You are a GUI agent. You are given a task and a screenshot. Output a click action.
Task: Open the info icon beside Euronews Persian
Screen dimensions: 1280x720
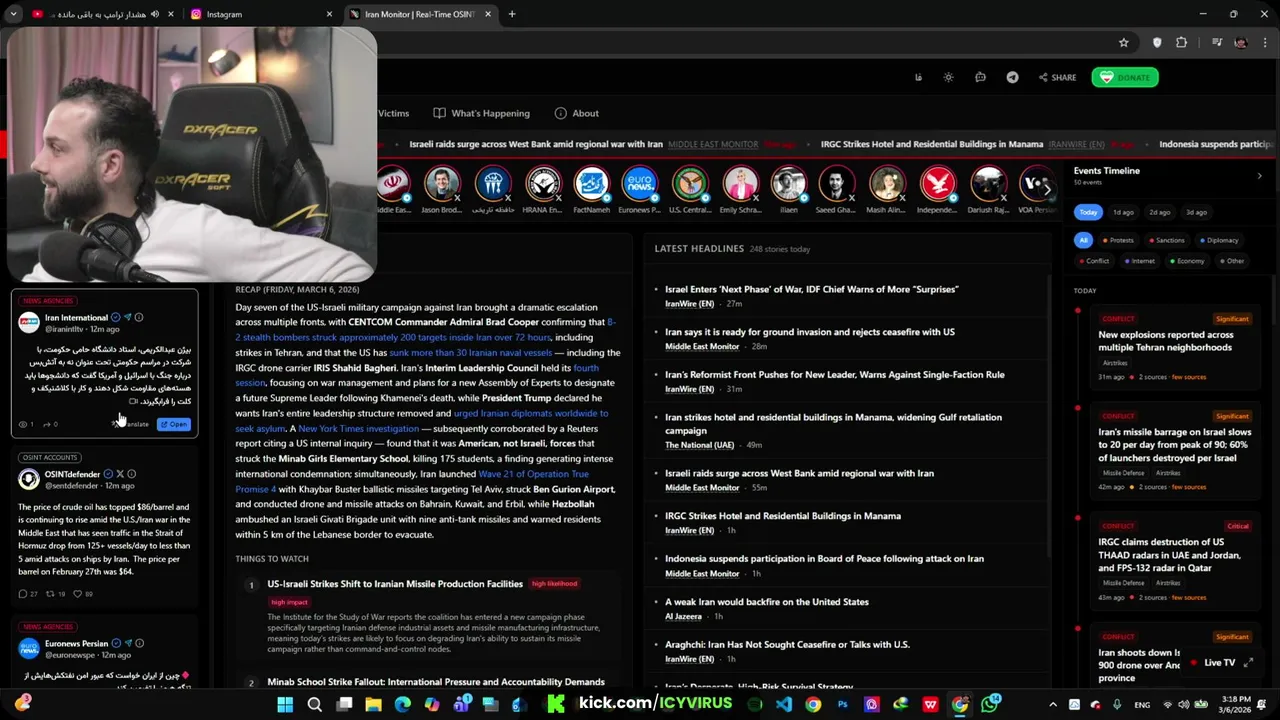point(139,643)
